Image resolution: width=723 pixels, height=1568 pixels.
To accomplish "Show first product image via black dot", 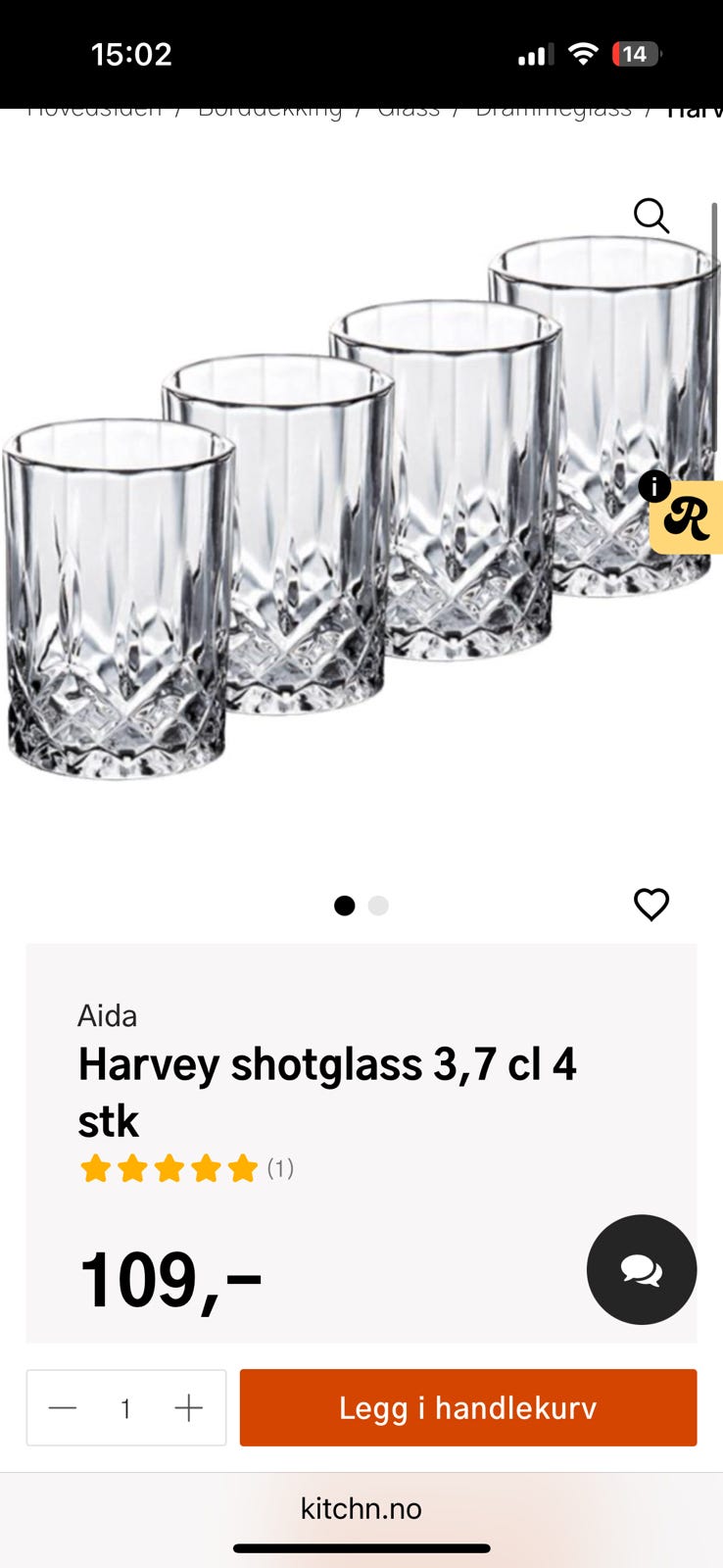I will (345, 906).
